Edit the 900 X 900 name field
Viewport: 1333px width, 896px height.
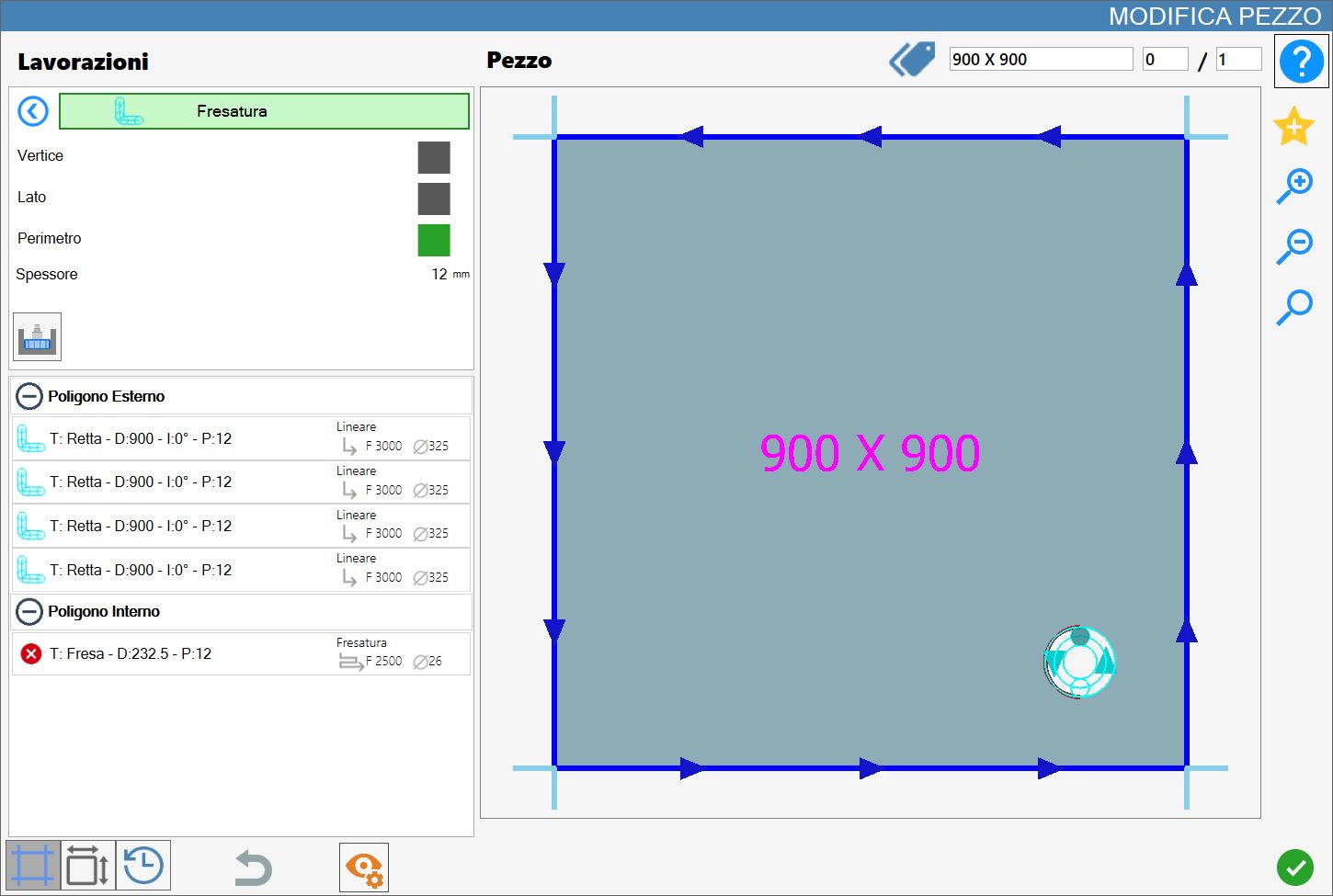click(1041, 59)
